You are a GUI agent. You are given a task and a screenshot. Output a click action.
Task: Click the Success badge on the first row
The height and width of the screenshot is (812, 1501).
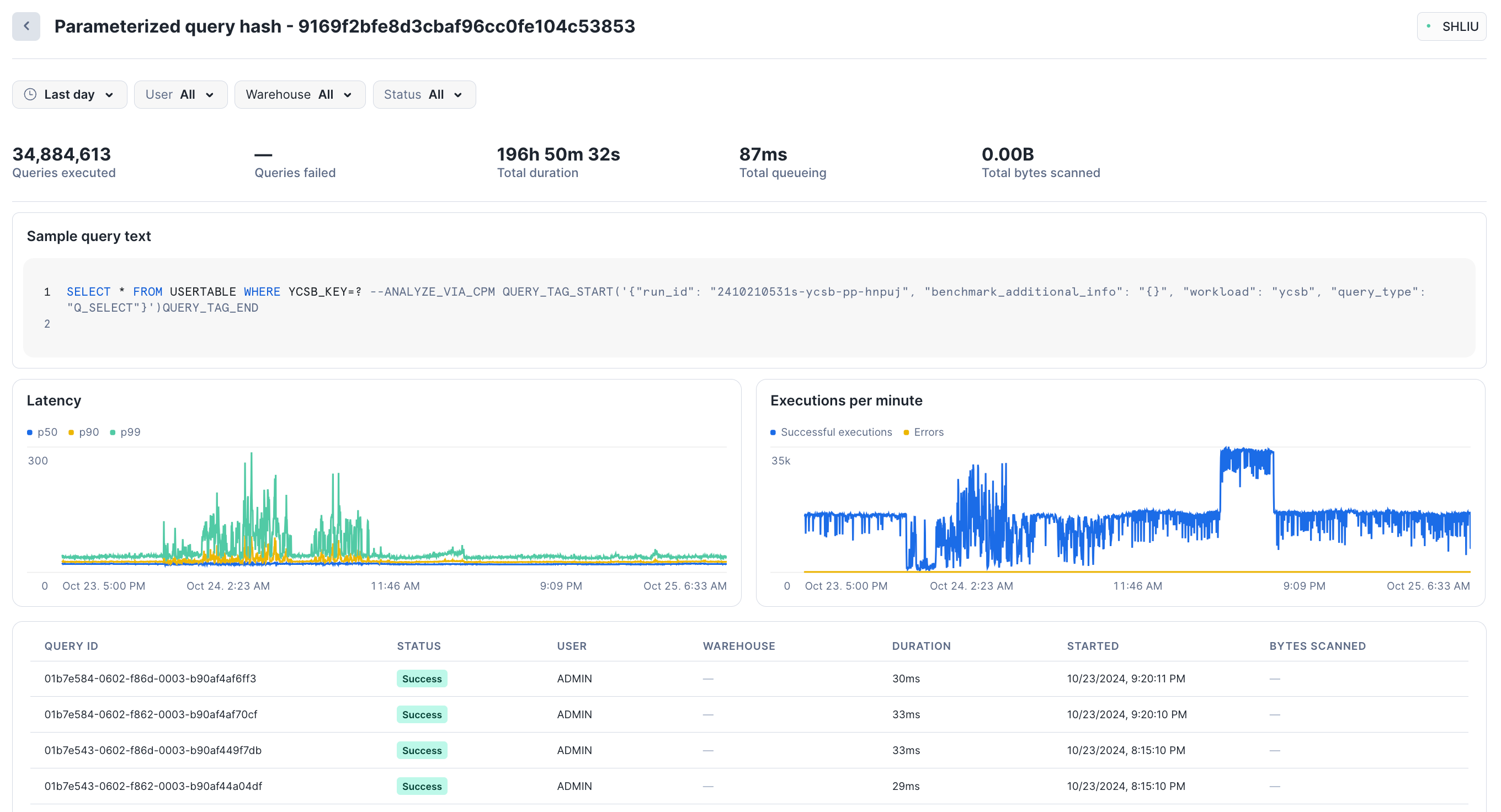pyautogui.click(x=421, y=678)
